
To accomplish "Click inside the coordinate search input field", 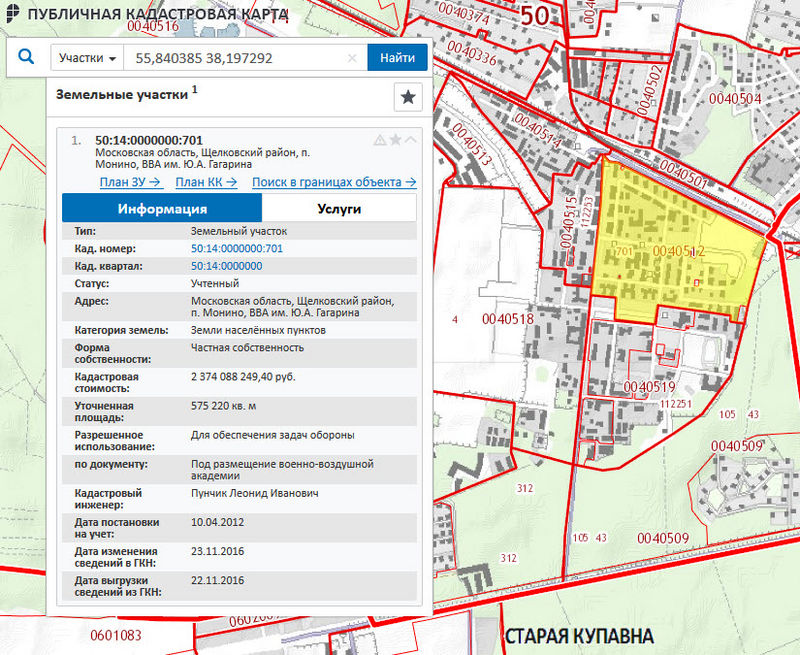I will coord(230,57).
